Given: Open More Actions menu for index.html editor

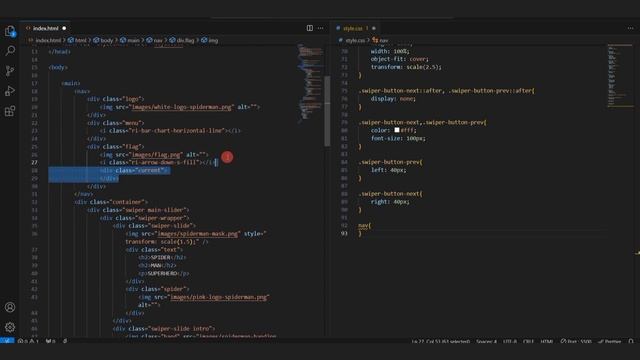Looking at the screenshot, I should click(x=320, y=28).
